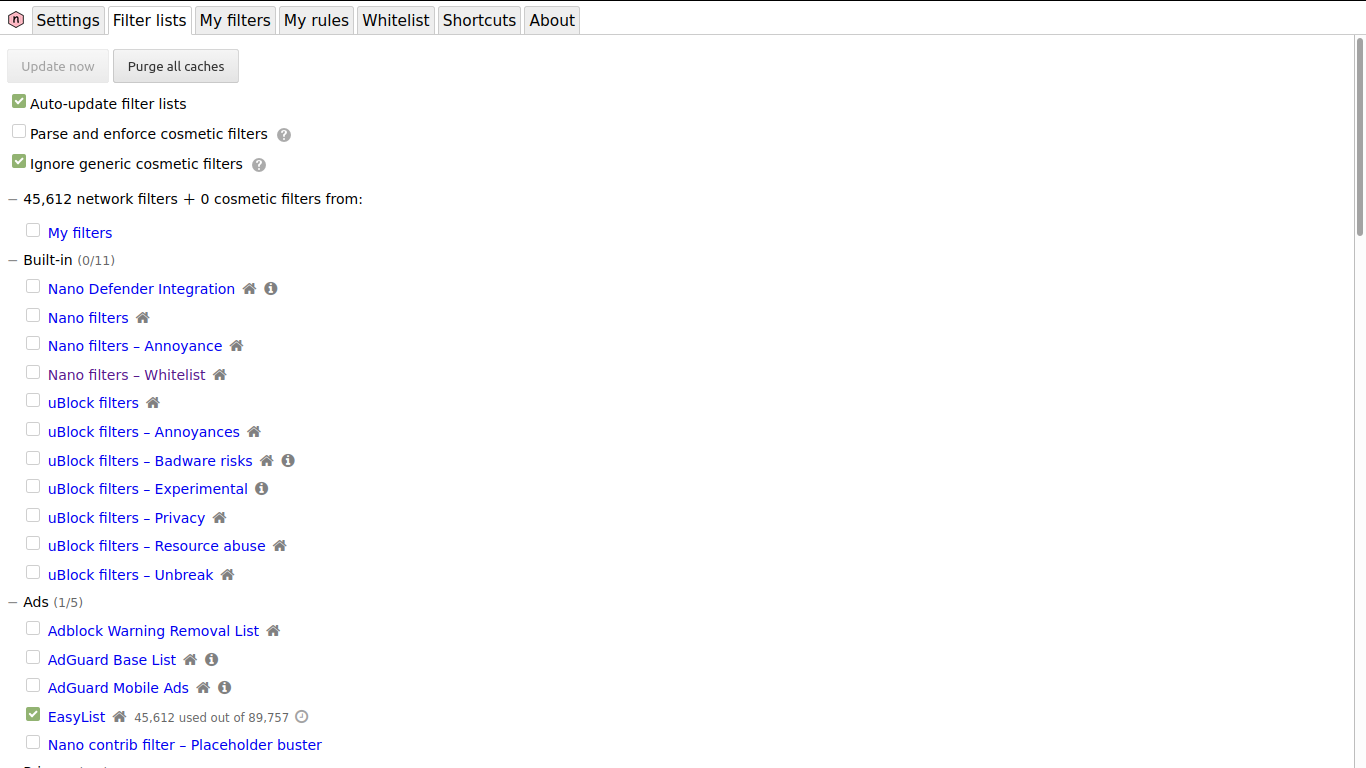Collapse the Built-in filter group
1366x768 pixels.
pos(12,259)
